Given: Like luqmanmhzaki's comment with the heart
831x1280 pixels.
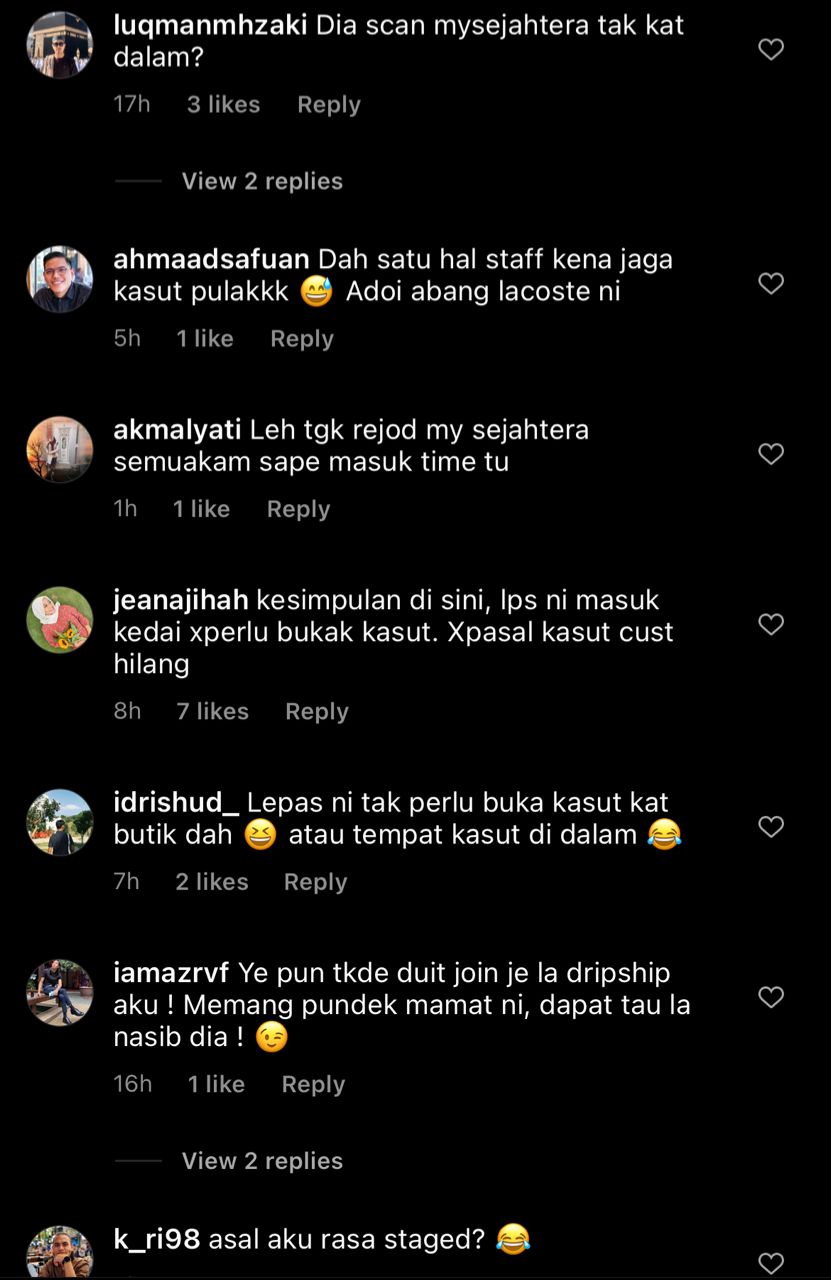Looking at the screenshot, I should (x=771, y=49).
